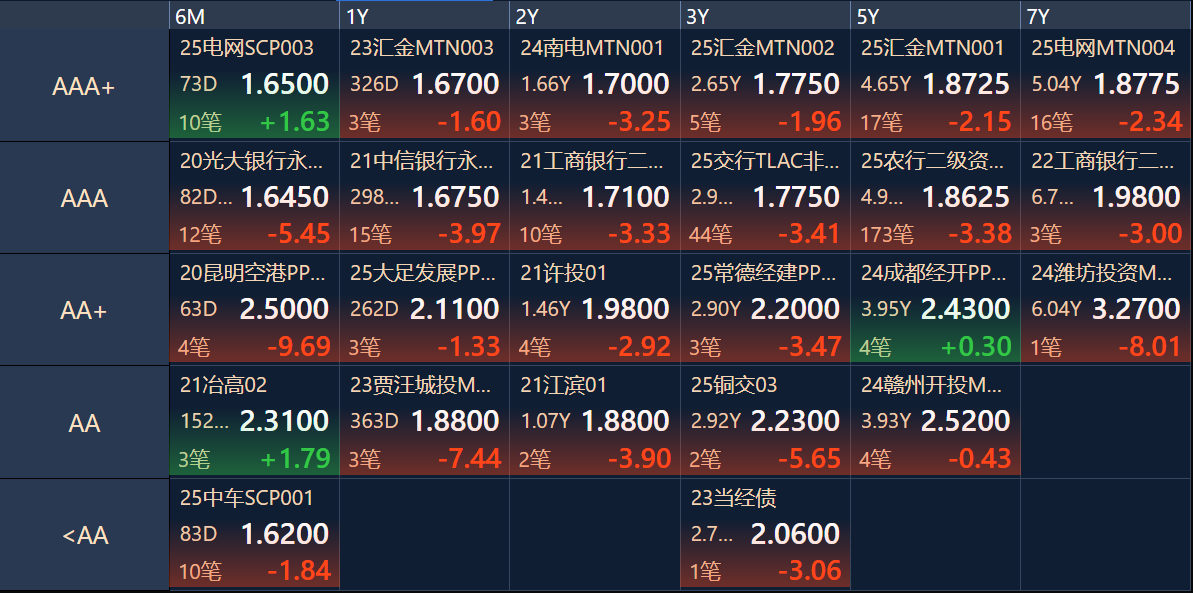Click the 23当经债 bond tile
The image size is (1193, 593).
(x=765, y=534)
